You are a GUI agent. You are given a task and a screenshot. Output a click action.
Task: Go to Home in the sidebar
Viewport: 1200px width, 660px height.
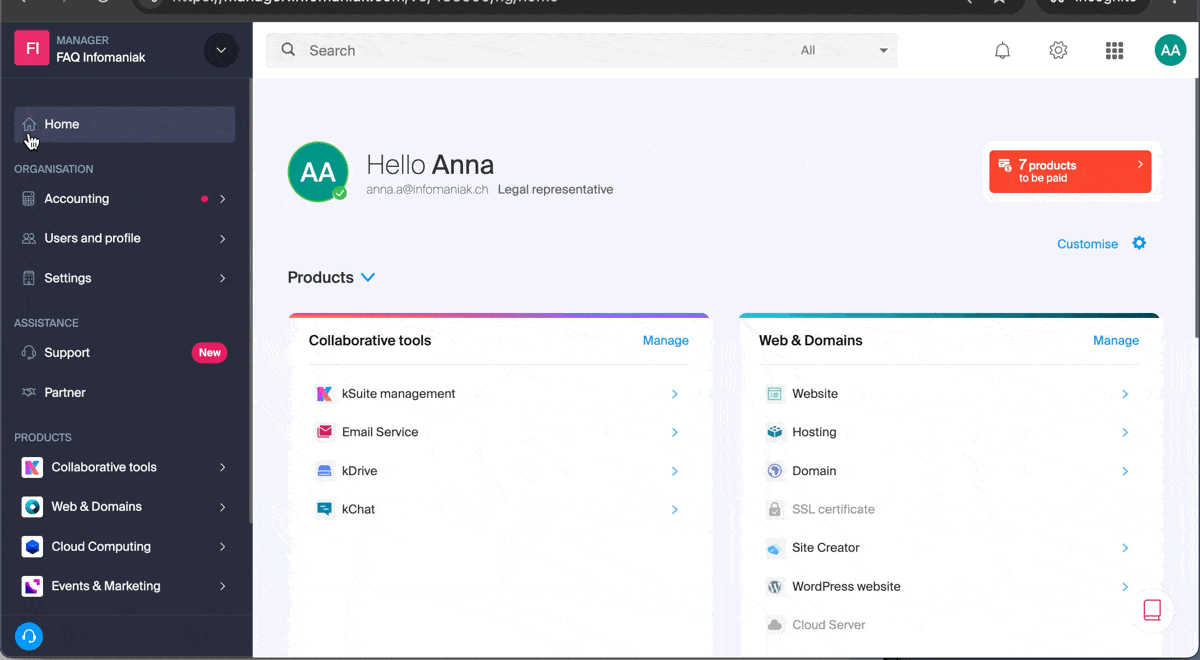[125, 124]
